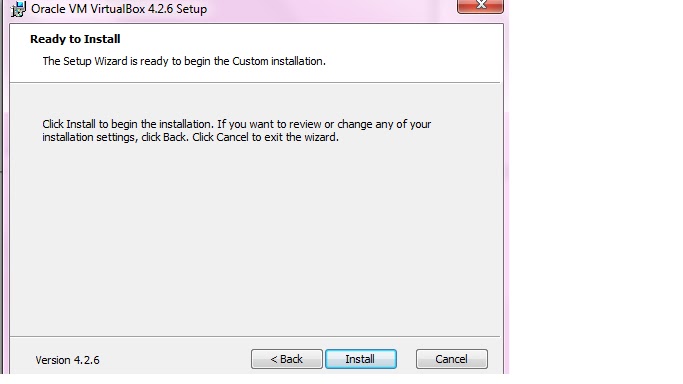Close the Oracle VM VirtualBox Setup window

click(480, 6)
